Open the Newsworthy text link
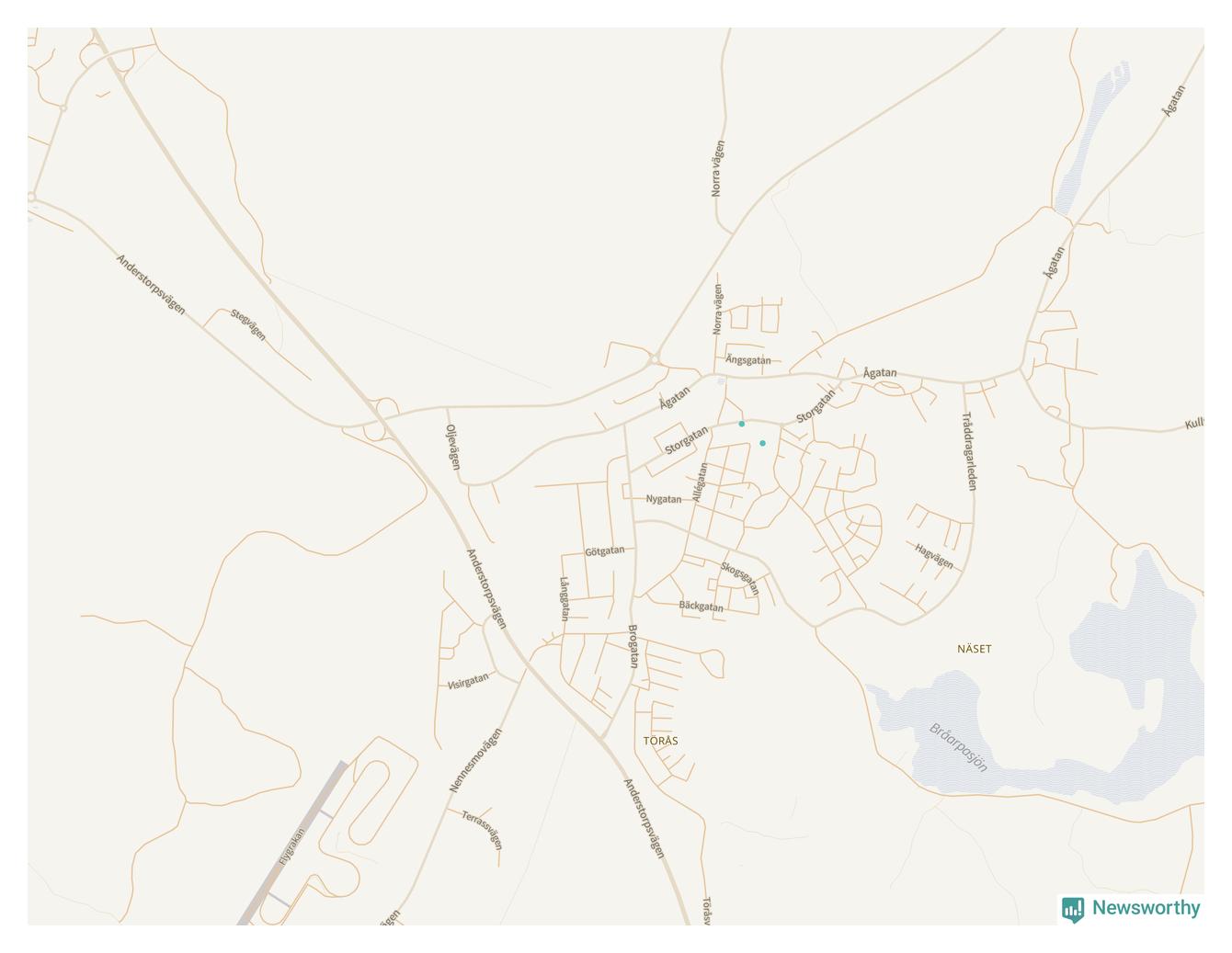1232x953 pixels. point(1146,908)
